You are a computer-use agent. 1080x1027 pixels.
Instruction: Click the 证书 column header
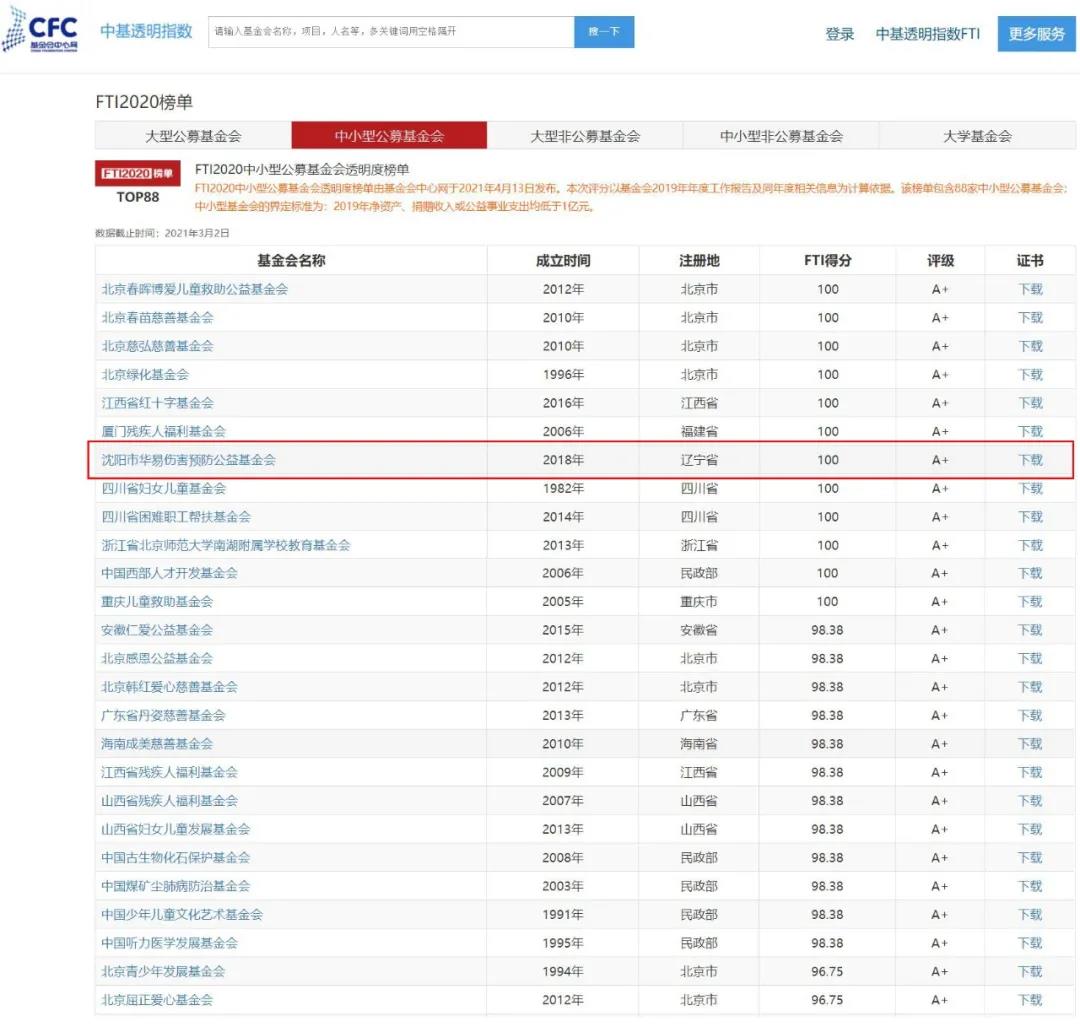point(1030,260)
